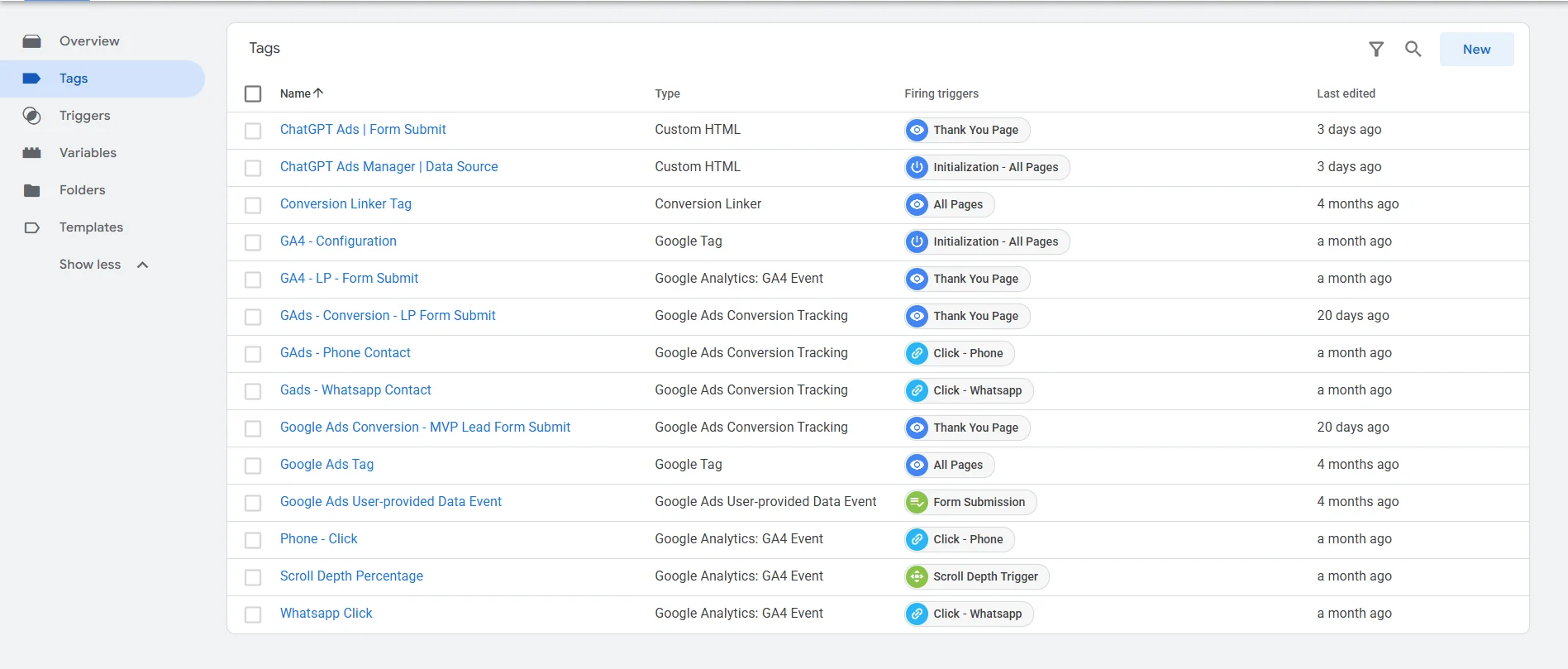This screenshot has width=1568, height=669.
Task: Click the Thank You Page icon for MVP Lead Form Submit
Action: 917,428
